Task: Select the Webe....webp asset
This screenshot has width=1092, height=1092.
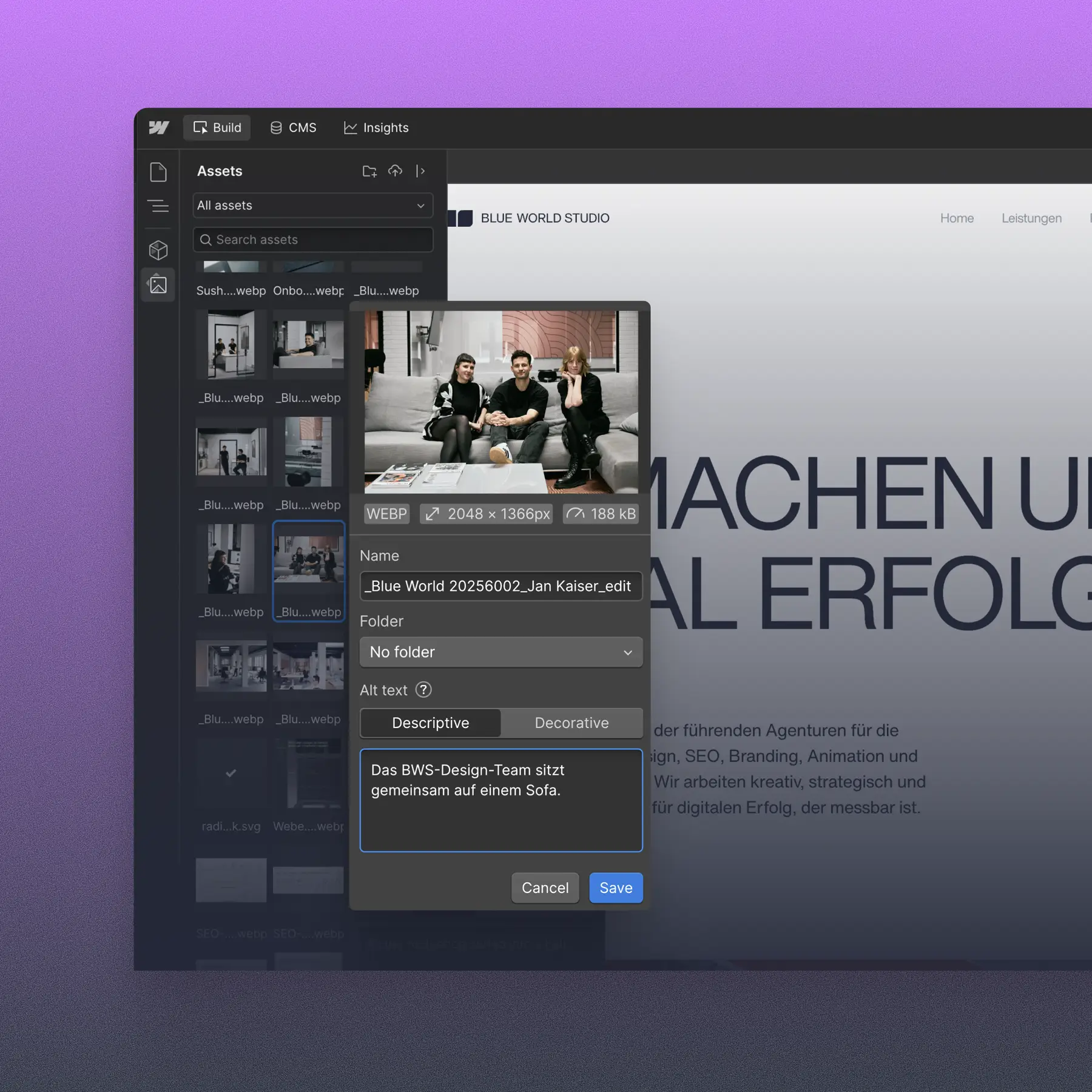Action: click(308, 787)
